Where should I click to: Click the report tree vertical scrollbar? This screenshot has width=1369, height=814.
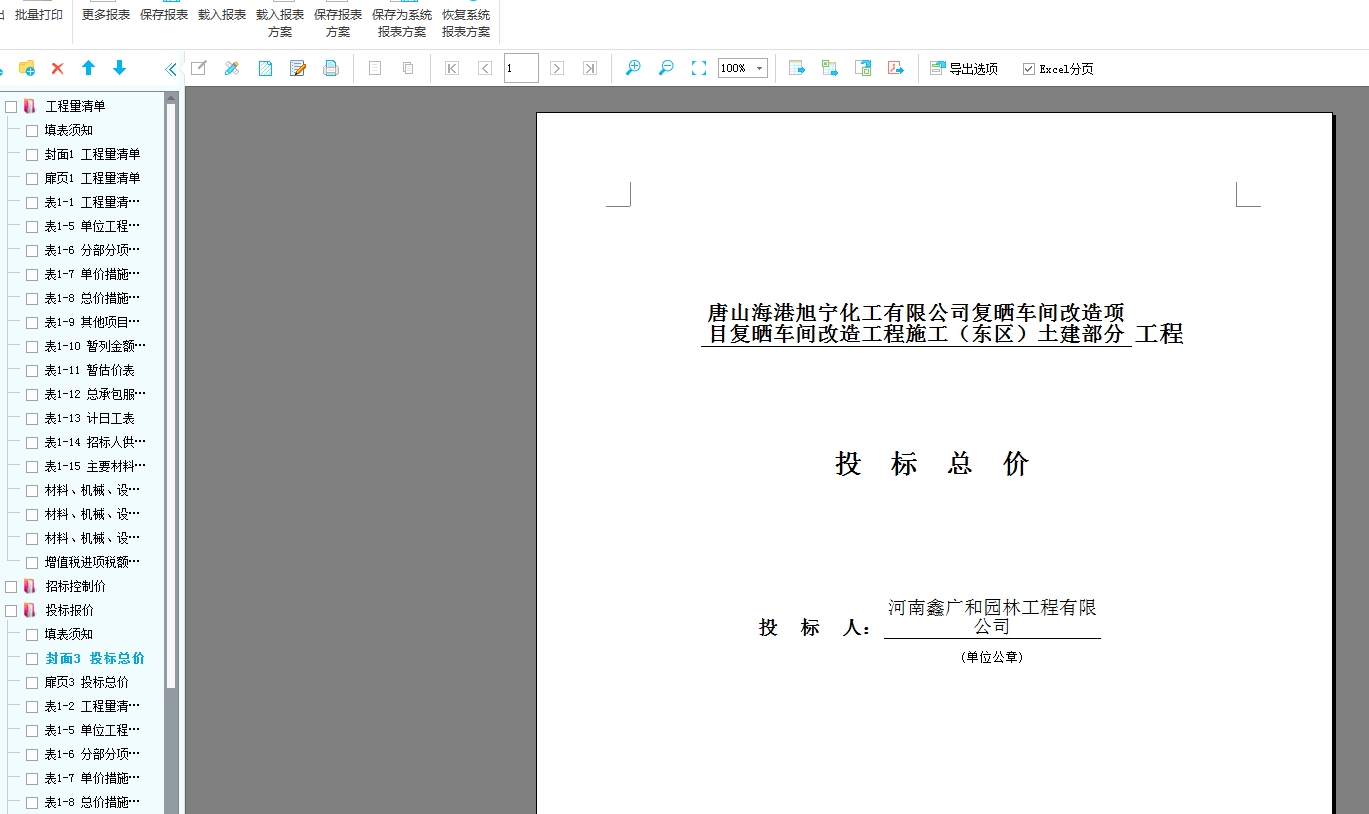point(171,395)
